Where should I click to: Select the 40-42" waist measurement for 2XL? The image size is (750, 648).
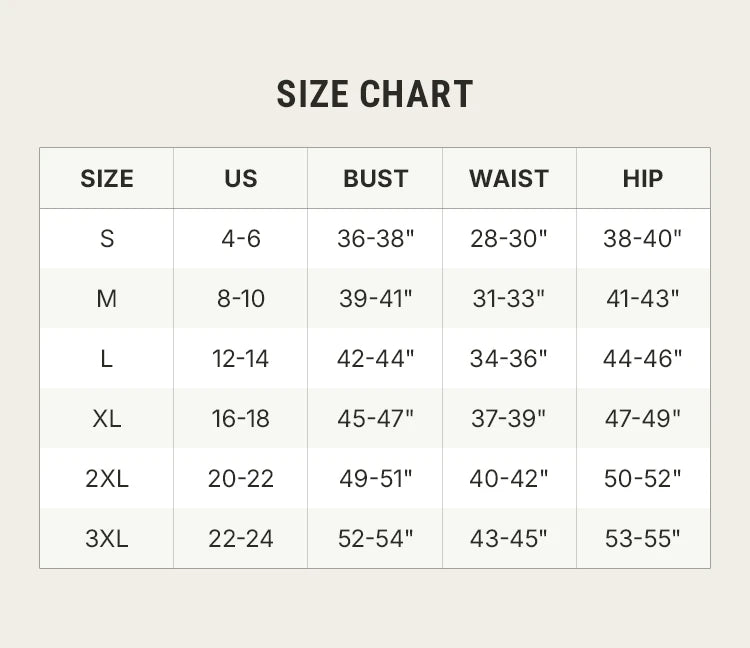(x=509, y=479)
